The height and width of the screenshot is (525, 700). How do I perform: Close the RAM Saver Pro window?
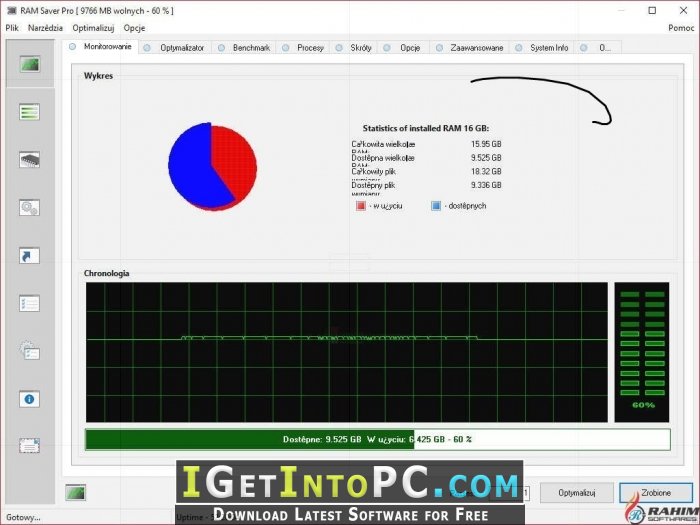tap(683, 10)
